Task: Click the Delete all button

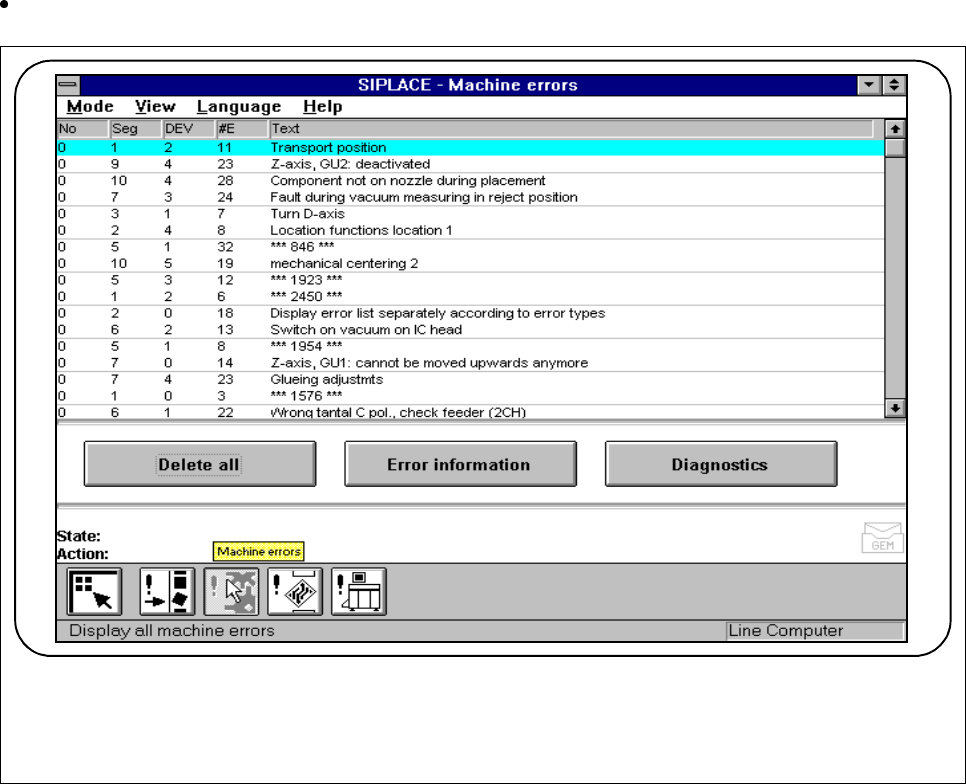Action: (x=200, y=464)
